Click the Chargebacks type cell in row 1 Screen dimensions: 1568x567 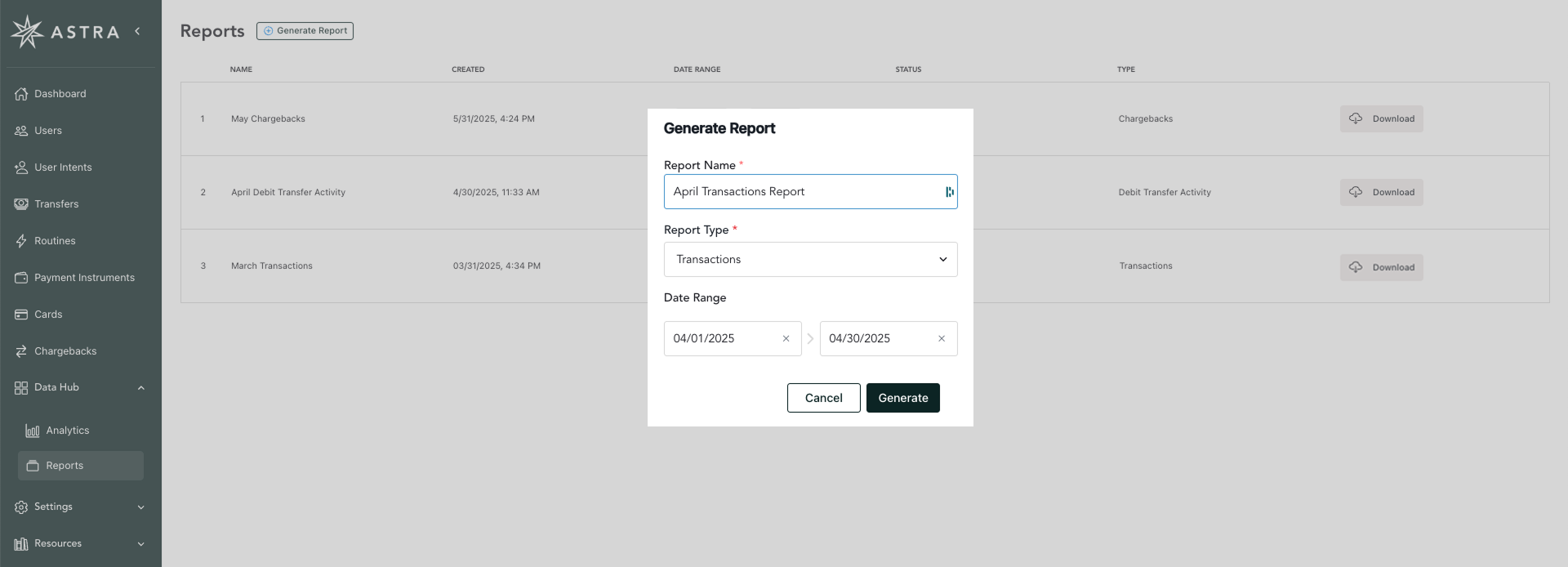point(1146,119)
